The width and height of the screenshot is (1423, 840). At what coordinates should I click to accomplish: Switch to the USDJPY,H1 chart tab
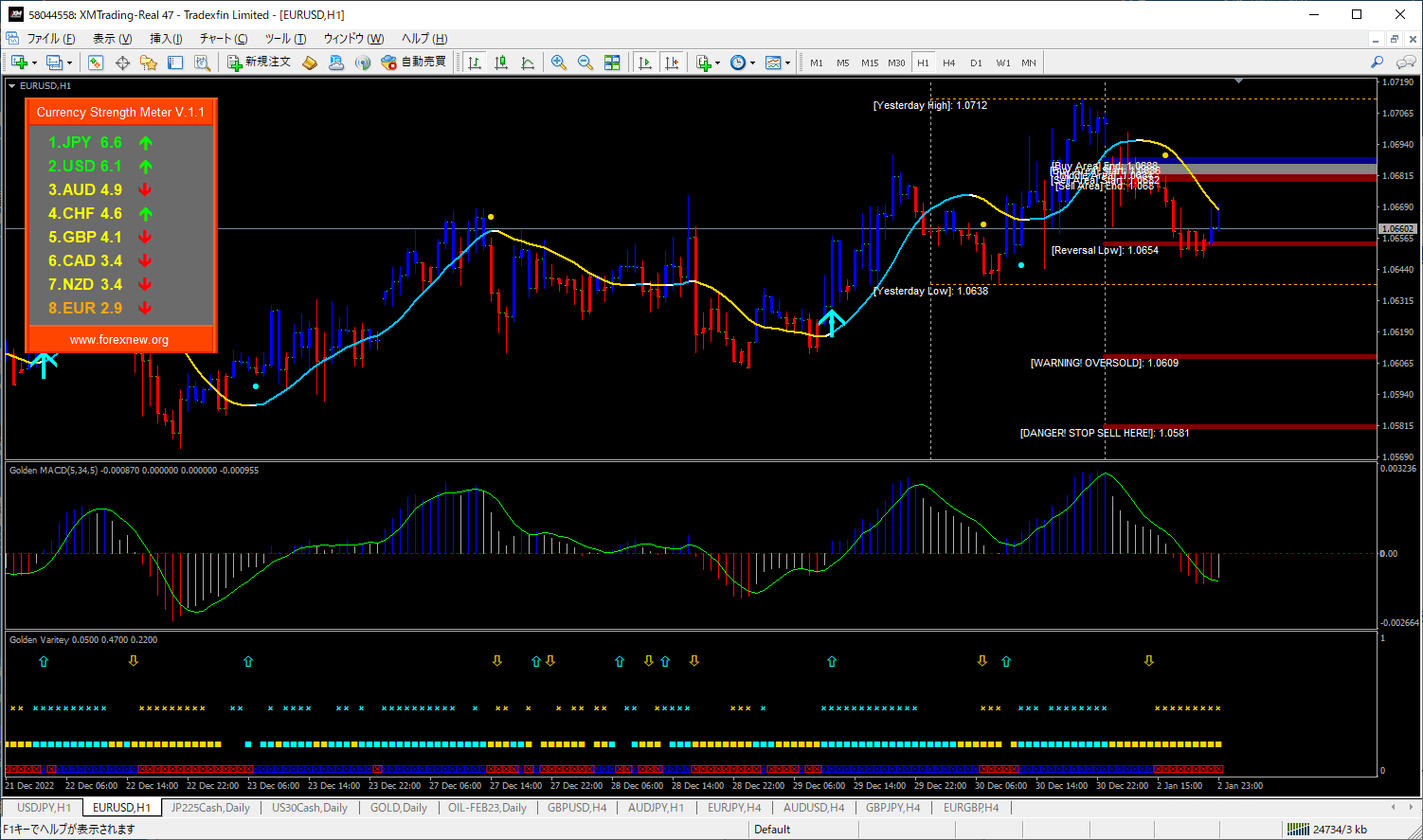(44, 808)
